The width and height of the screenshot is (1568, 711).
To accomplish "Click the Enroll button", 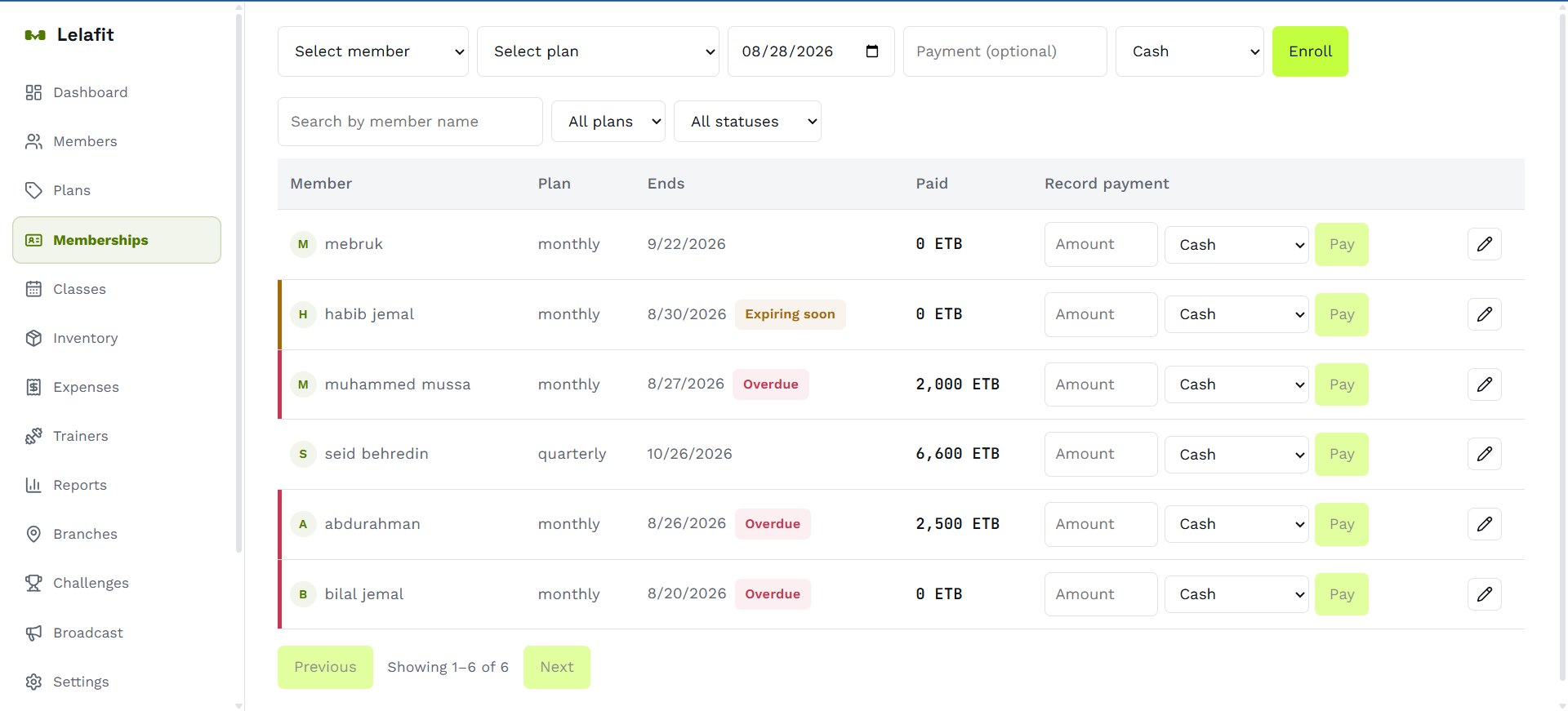I will pyautogui.click(x=1310, y=51).
